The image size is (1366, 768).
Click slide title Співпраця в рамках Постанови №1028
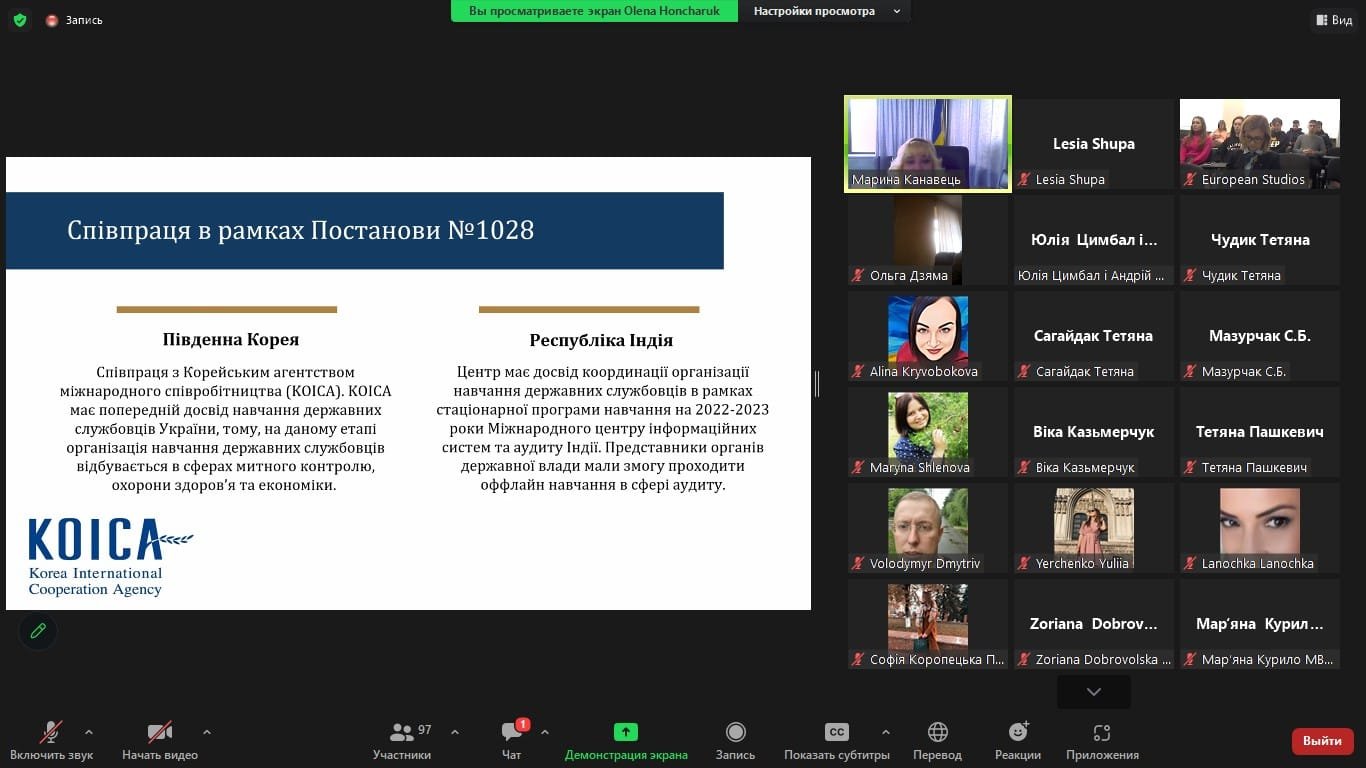[301, 231]
